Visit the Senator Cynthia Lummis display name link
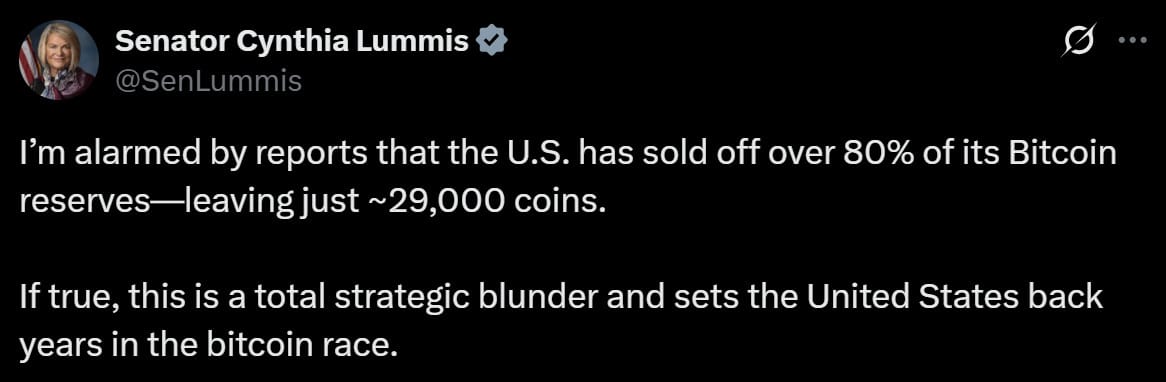The width and height of the screenshot is (1166, 382). (x=292, y=44)
